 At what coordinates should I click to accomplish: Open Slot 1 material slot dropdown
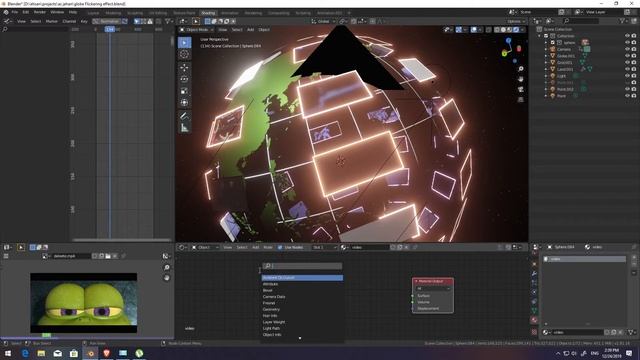pyautogui.click(x=324, y=247)
